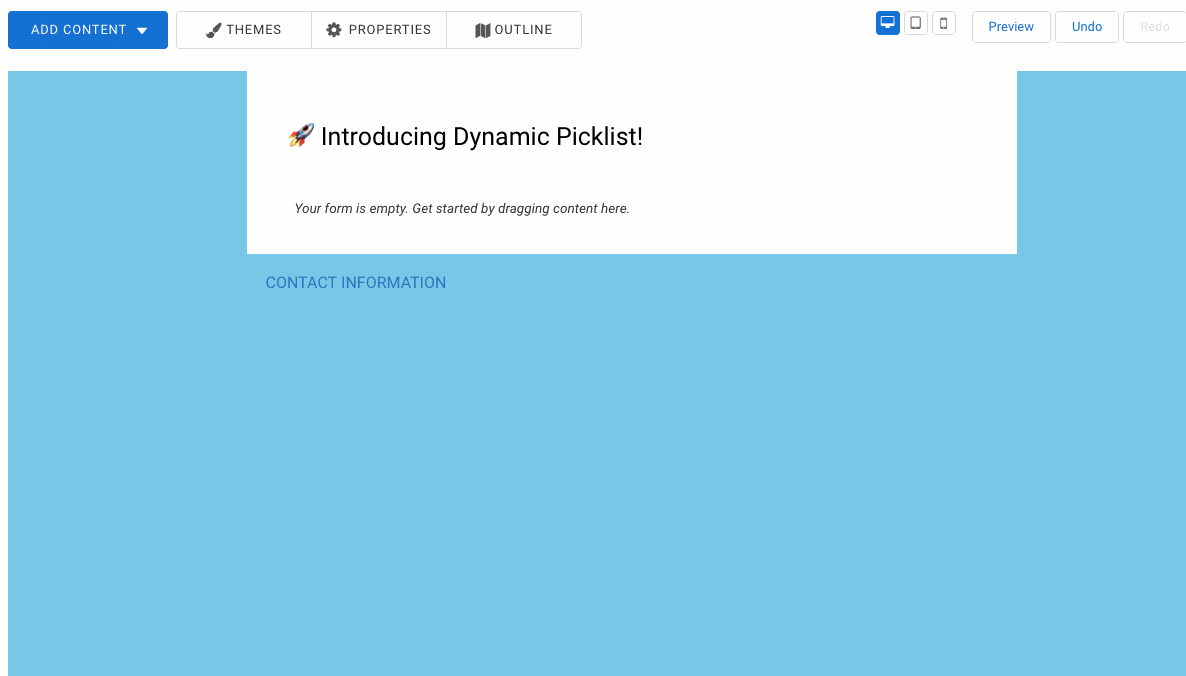Viewport: 1186px width, 676px height.
Task: Click the Preview button
Action: click(1011, 26)
